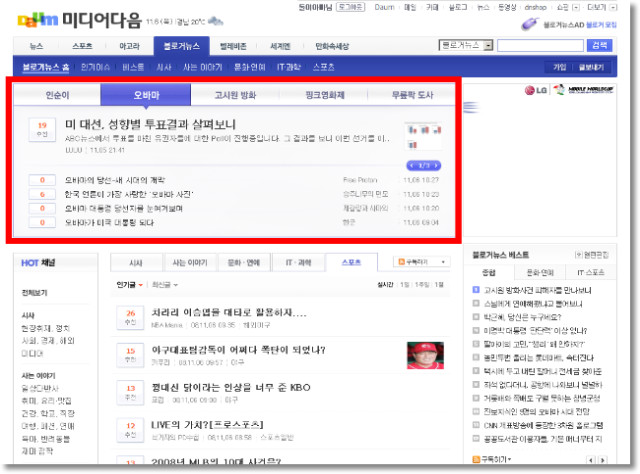Switch to IT·과학 article category tab
The width and height of the screenshot is (640, 474).
tap(298, 263)
